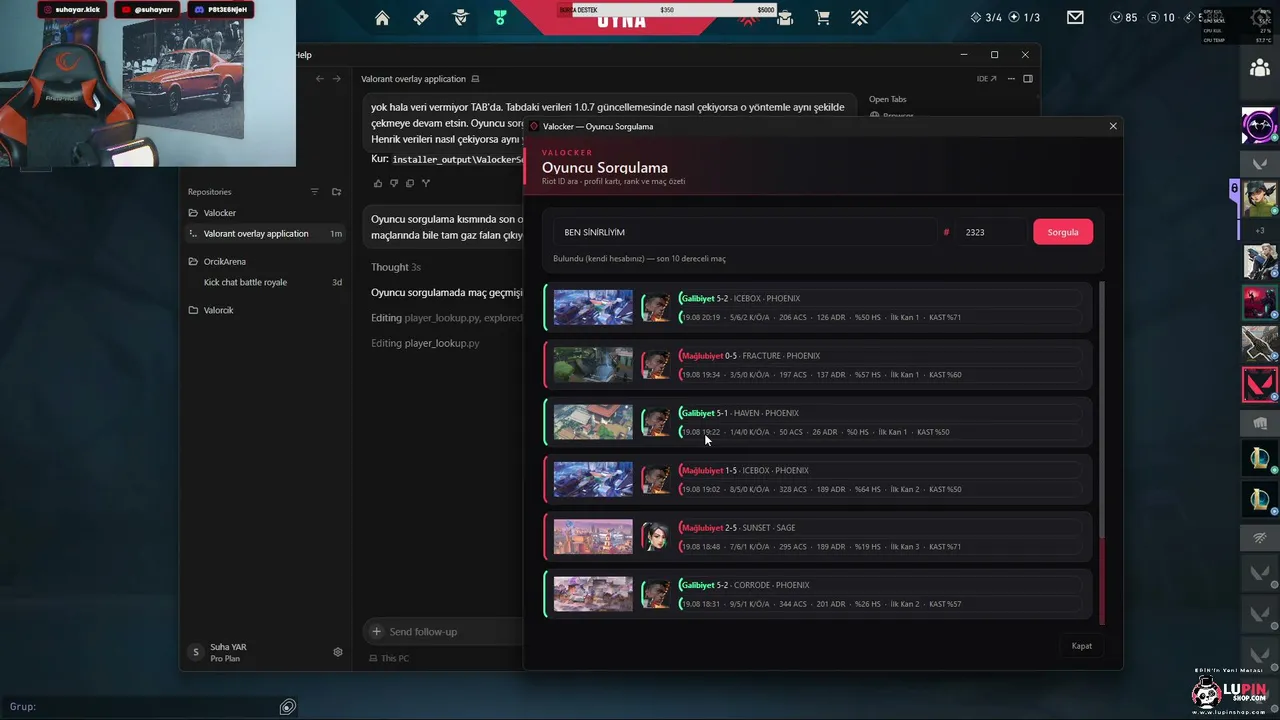Click the Repositories heading
Image resolution: width=1280 pixels, height=720 pixels.
click(209, 192)
